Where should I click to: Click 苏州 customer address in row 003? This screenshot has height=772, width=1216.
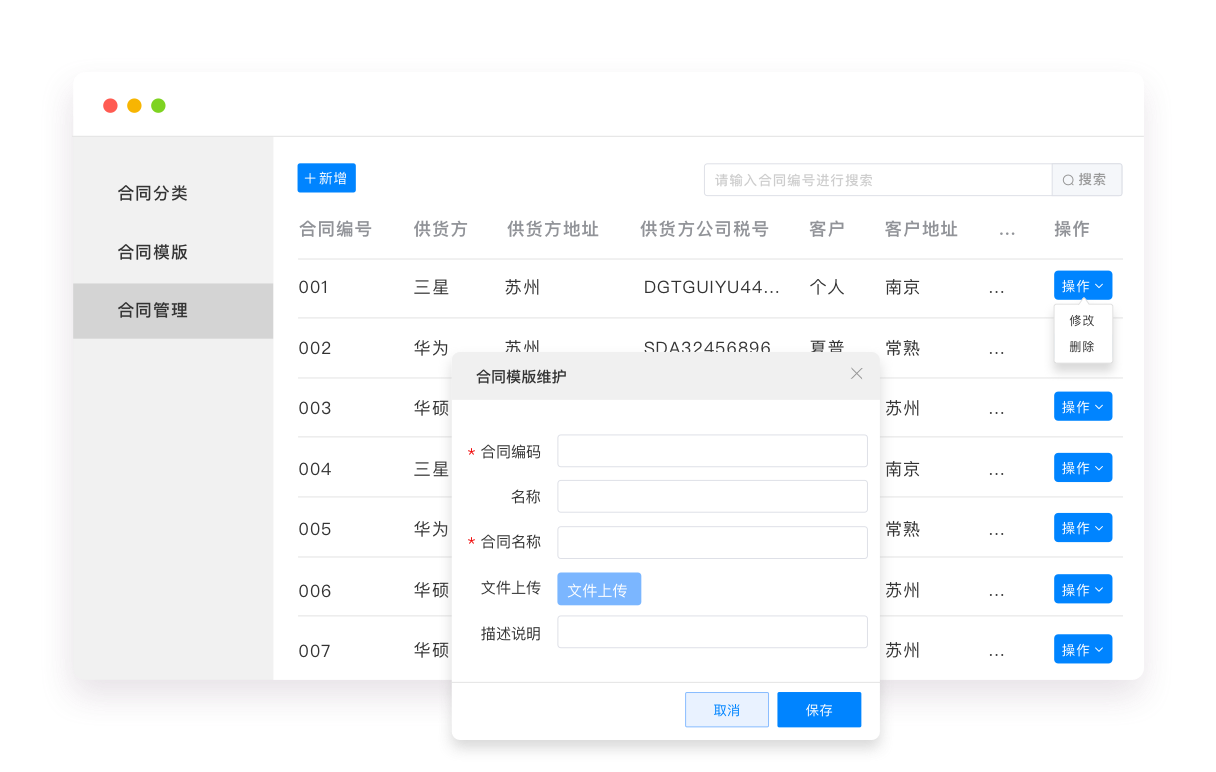pyautogui.click(x=902, y=408)
